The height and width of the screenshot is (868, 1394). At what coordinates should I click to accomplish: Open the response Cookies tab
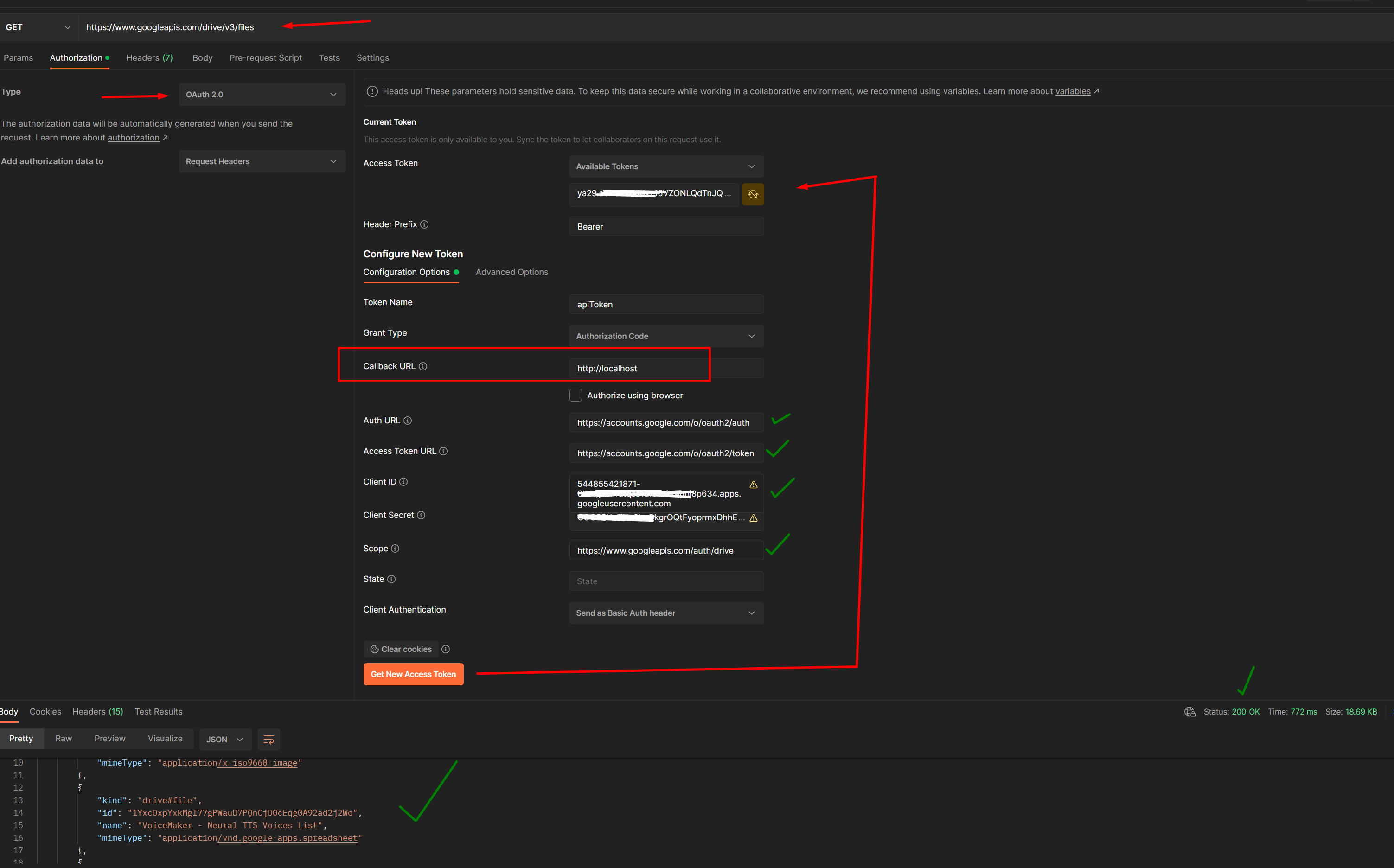[45, 712]
